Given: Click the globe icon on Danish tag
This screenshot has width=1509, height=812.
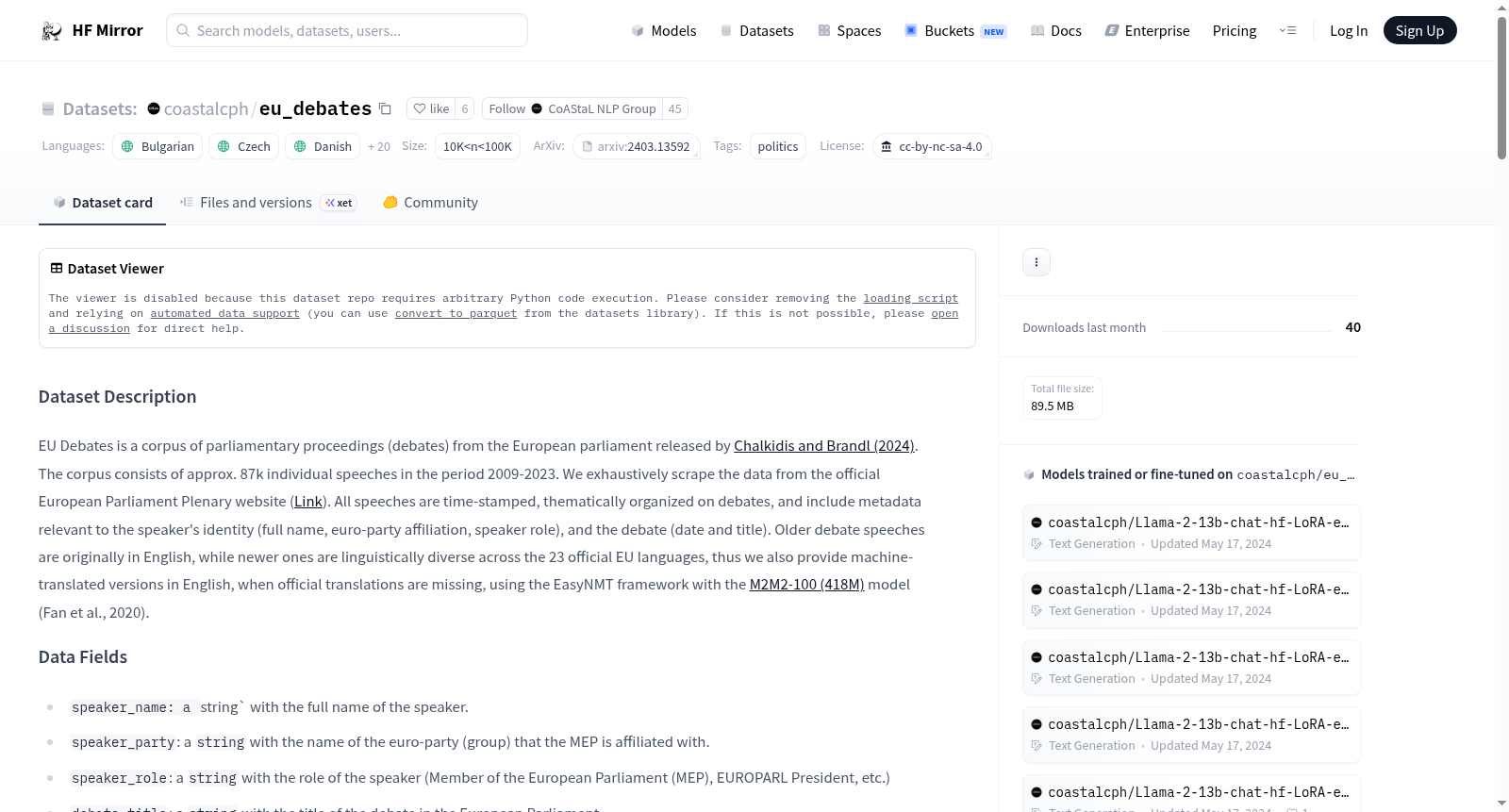Looking at the screenshot, I should pyautogui.click(x=300, y=146).
